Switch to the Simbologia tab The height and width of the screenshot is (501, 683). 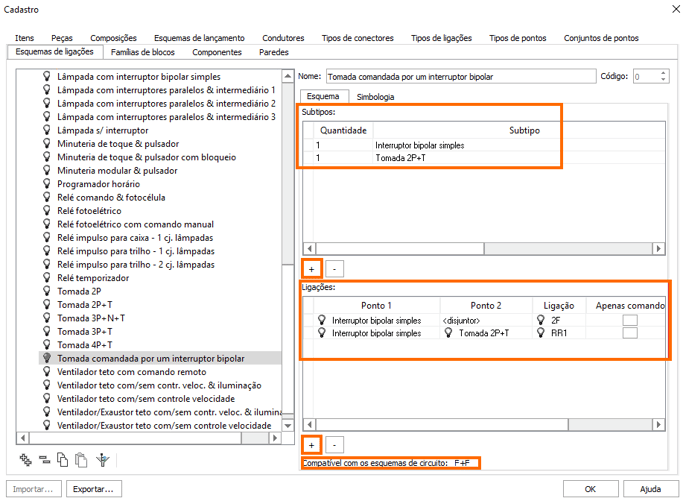[374, 97]
